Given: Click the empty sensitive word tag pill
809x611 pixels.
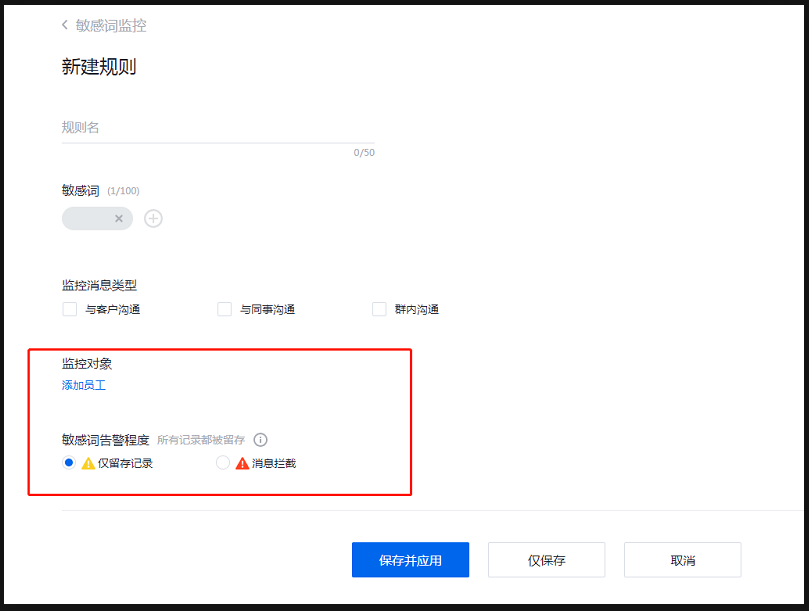Looking at the screenshot, I should [x=97, y=219].
